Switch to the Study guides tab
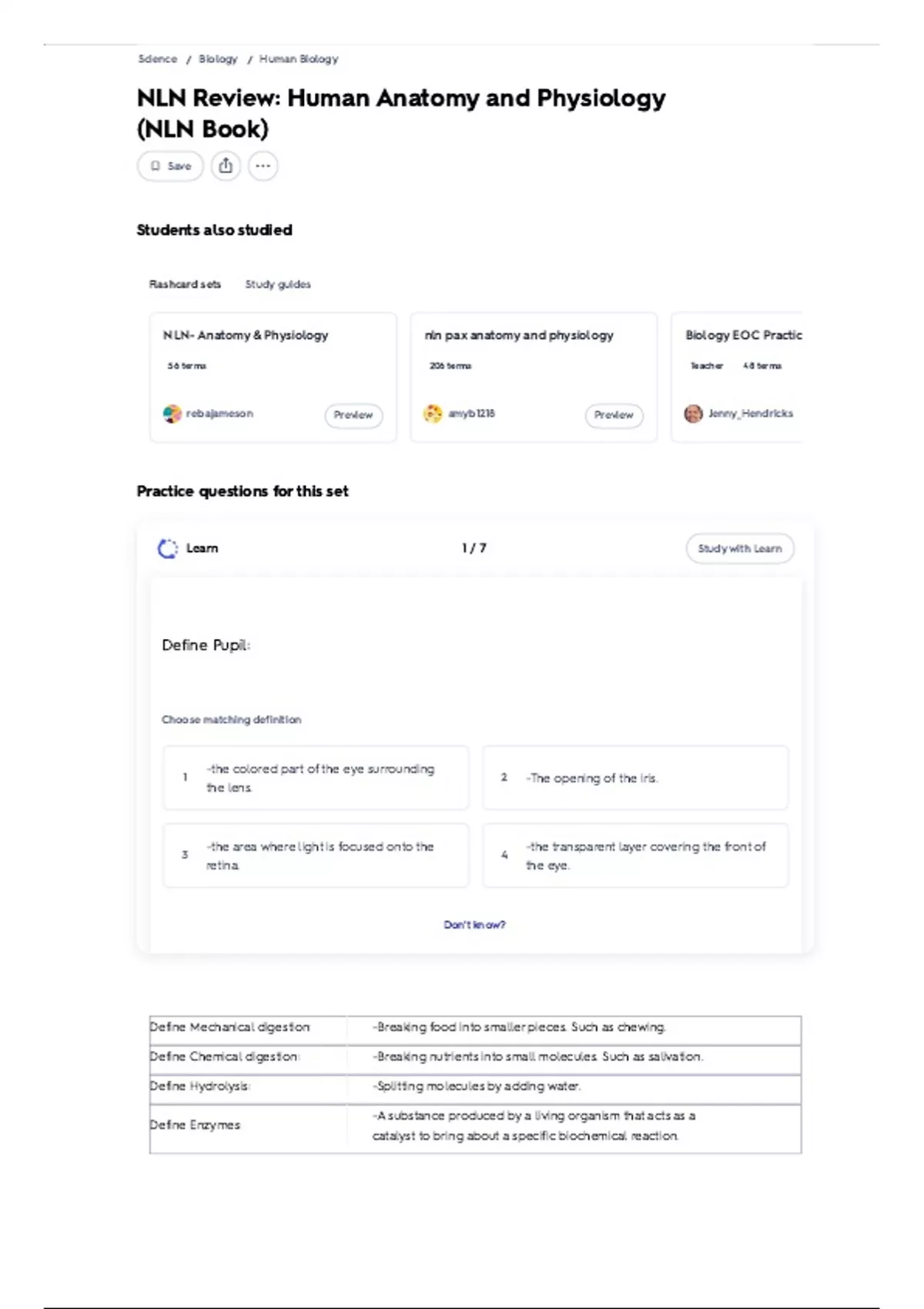The width and height of the screenshot is (924, 1309). click(278, 284)
